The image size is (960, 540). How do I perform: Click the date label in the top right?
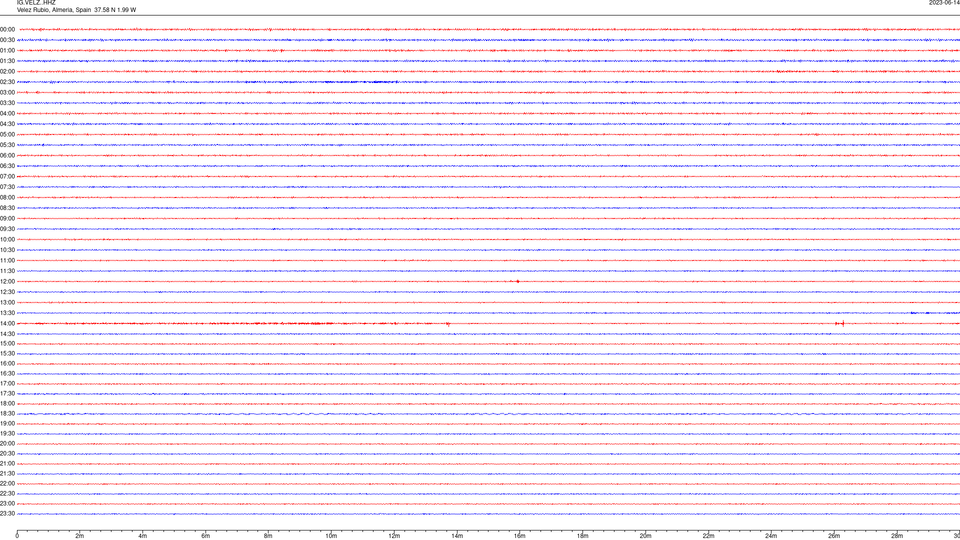point(944,2)
